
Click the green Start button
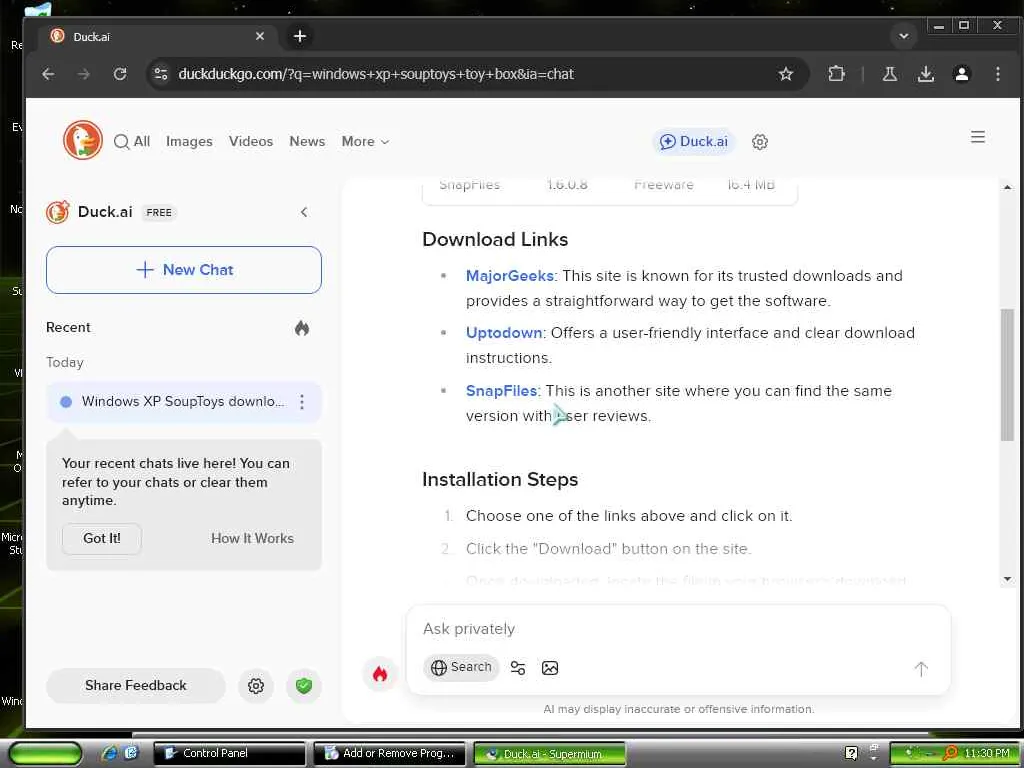tap(45, 754)
